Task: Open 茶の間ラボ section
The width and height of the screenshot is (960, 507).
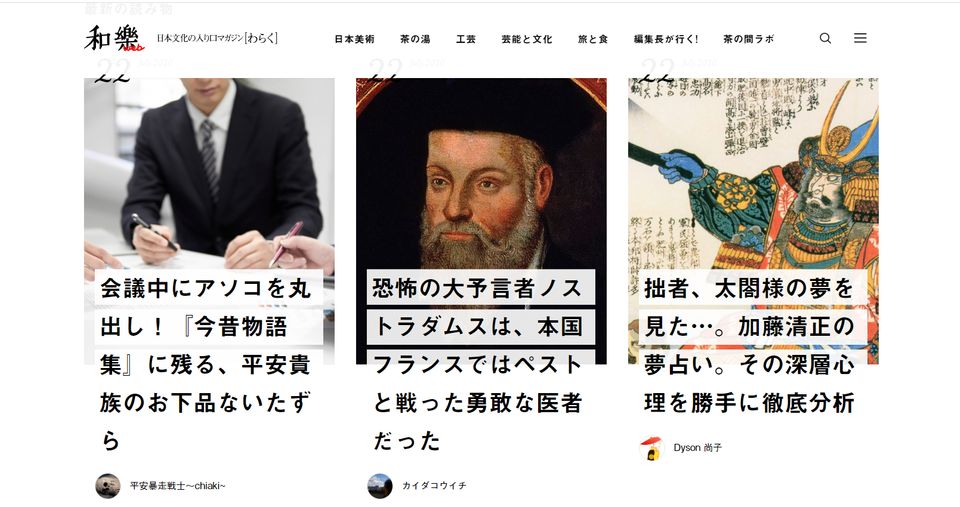Action: 749,39
